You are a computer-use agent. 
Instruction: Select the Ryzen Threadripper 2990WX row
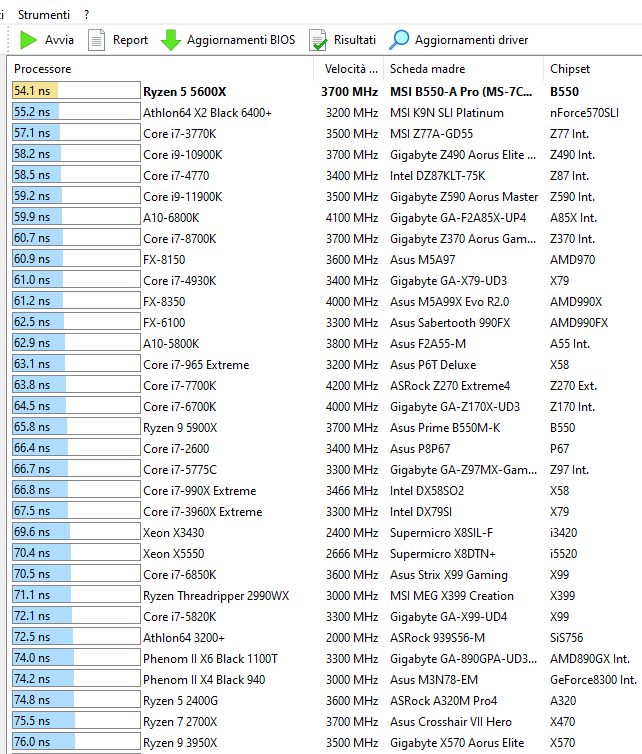(326, 595)
